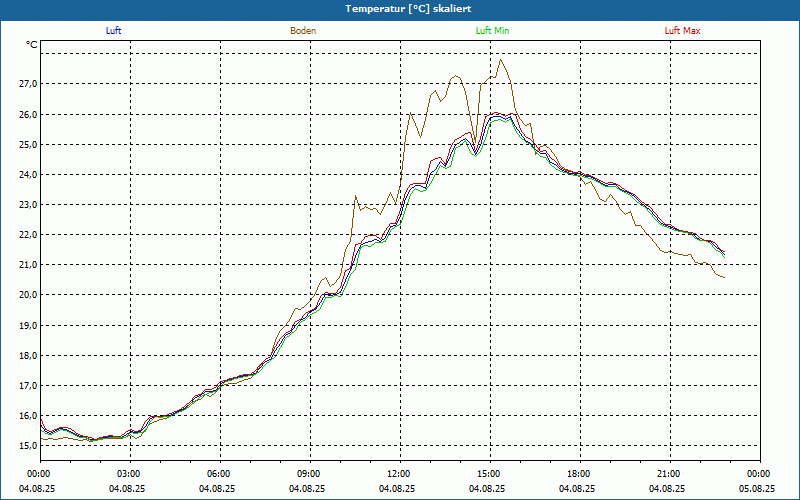Viewport: 800px width, 500px height.
Task: Click the green 'Luft Min' legend label
Action: pyautogui.click(x=492, y=31)
